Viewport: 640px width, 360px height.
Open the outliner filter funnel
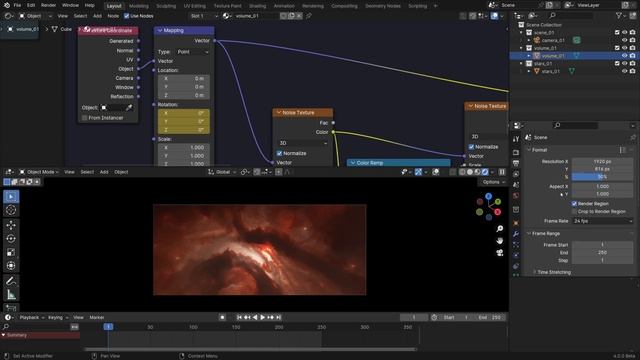click(x=619, y=16)
